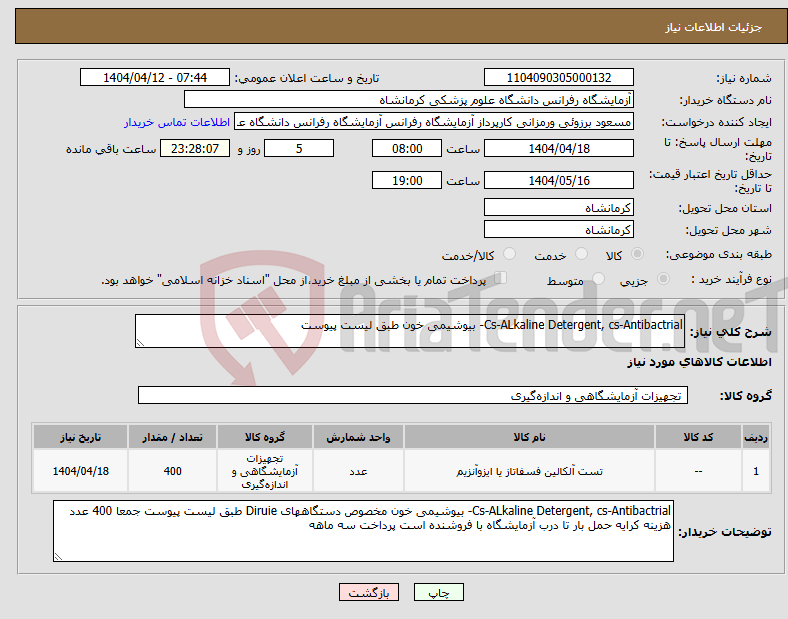Select the خدمت radio button
This screenshot has height=619, width=788.
click(x=581, y=254)
